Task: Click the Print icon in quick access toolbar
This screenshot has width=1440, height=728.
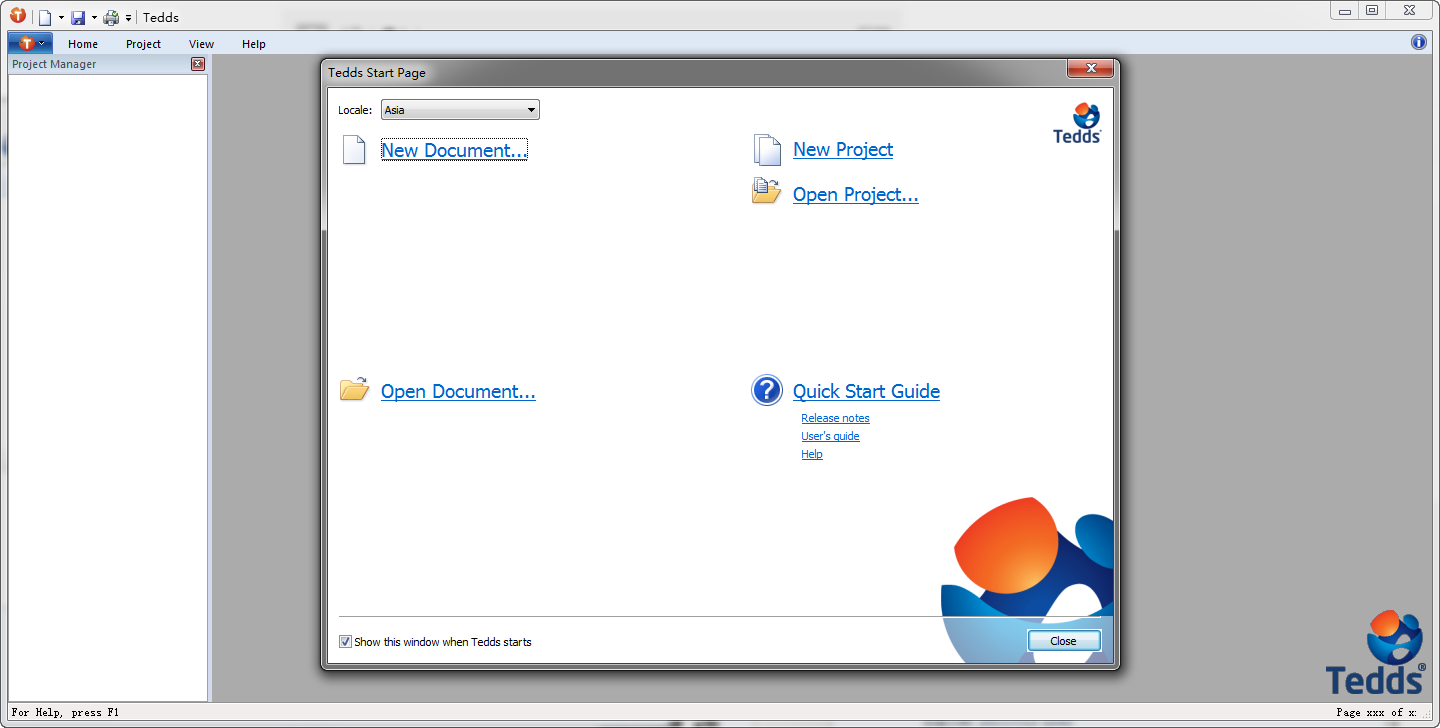Action: pos(111,17)
